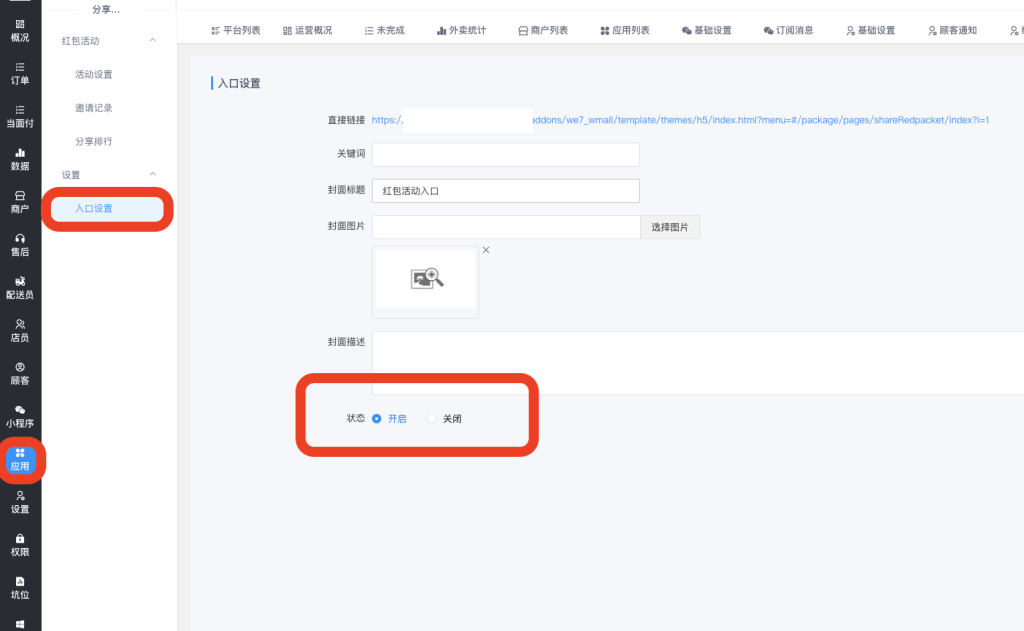Click into the 关键词 input field
Viewport: 1024px width, 631px height.
(x=505, y=155)
